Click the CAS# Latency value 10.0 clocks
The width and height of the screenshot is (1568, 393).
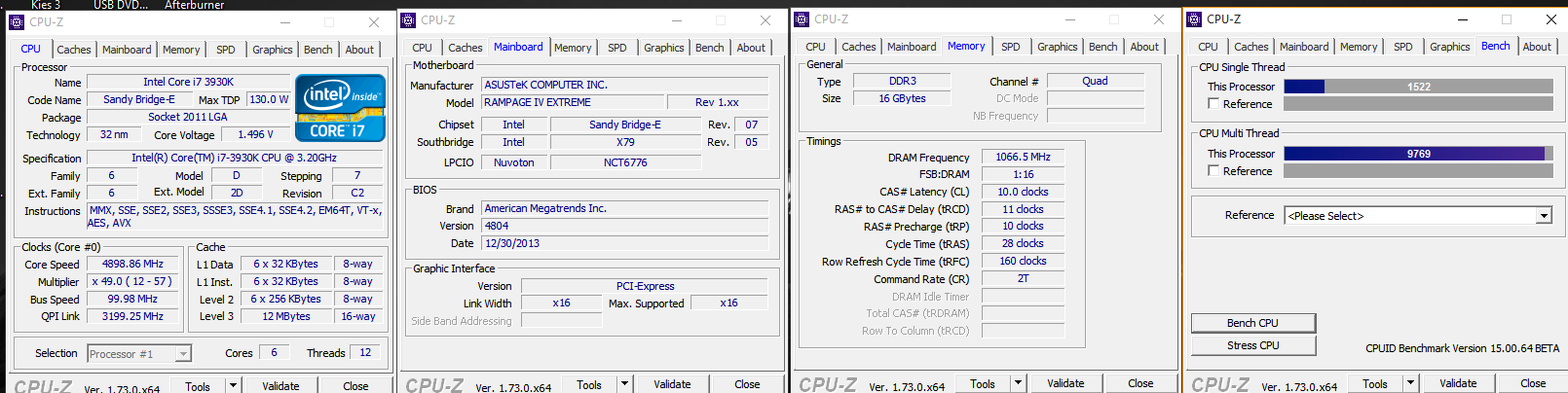1023,192
